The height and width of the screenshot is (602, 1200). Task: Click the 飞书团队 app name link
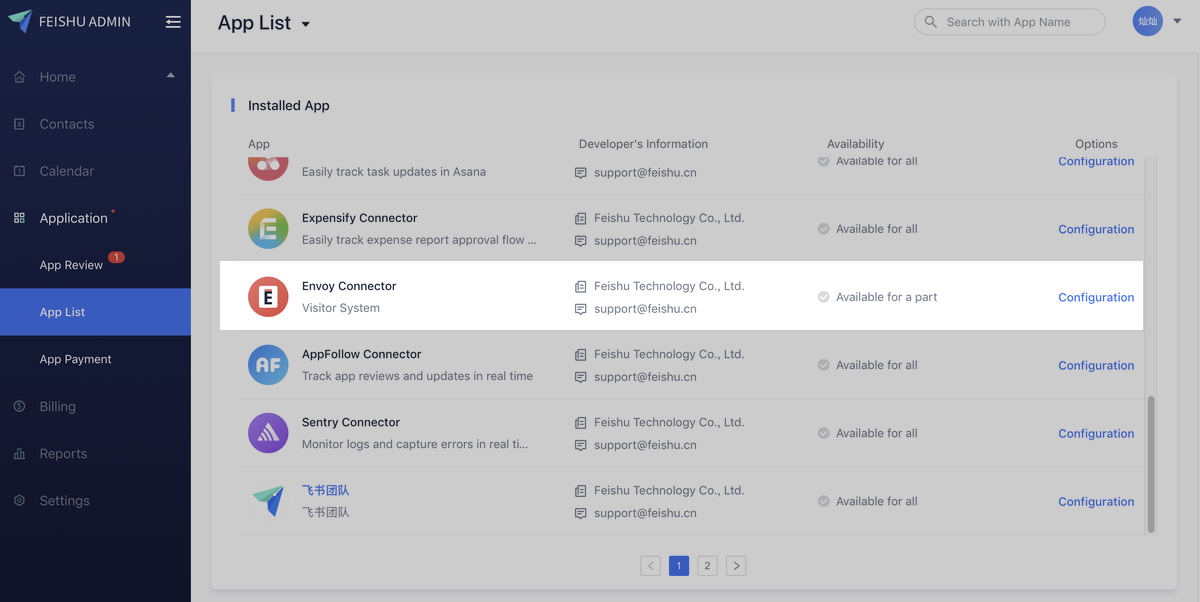pyautogui.click(x=325, y=490)
